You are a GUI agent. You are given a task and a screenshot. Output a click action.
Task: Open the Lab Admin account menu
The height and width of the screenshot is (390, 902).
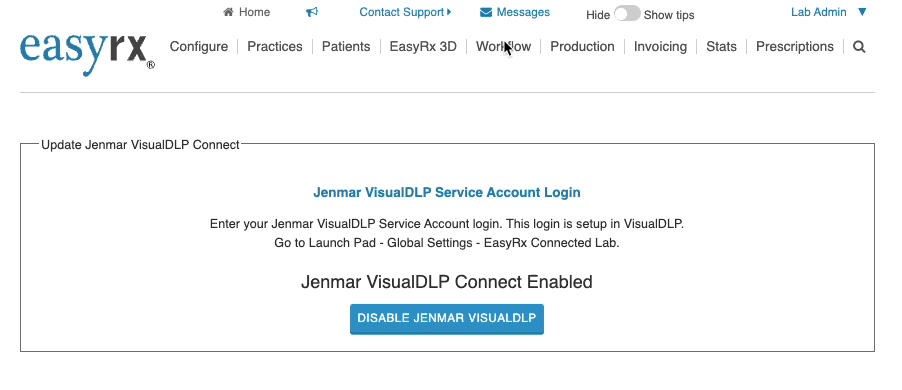tap(819, 12)
